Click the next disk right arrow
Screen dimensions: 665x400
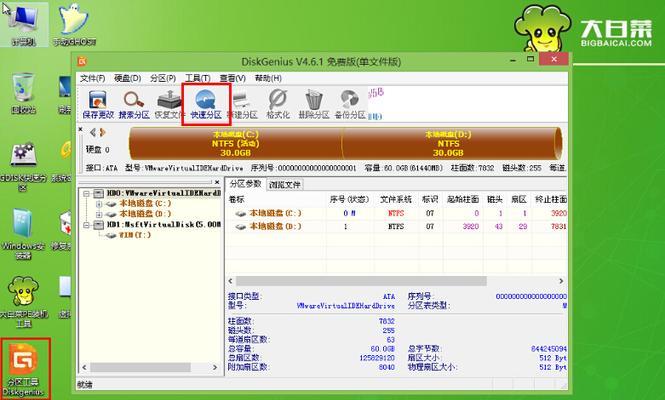(x=102, y=133)
